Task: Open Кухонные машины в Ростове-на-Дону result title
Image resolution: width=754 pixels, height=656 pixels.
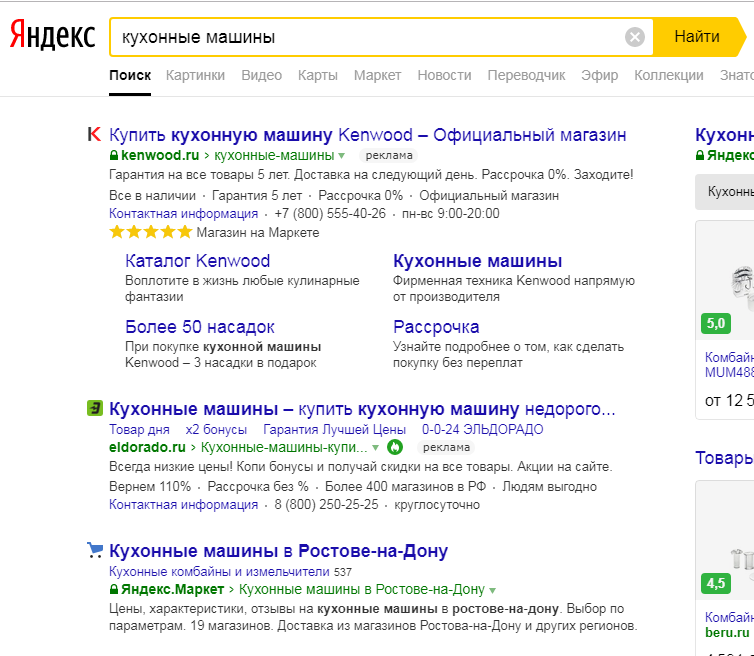Action: 278,551
